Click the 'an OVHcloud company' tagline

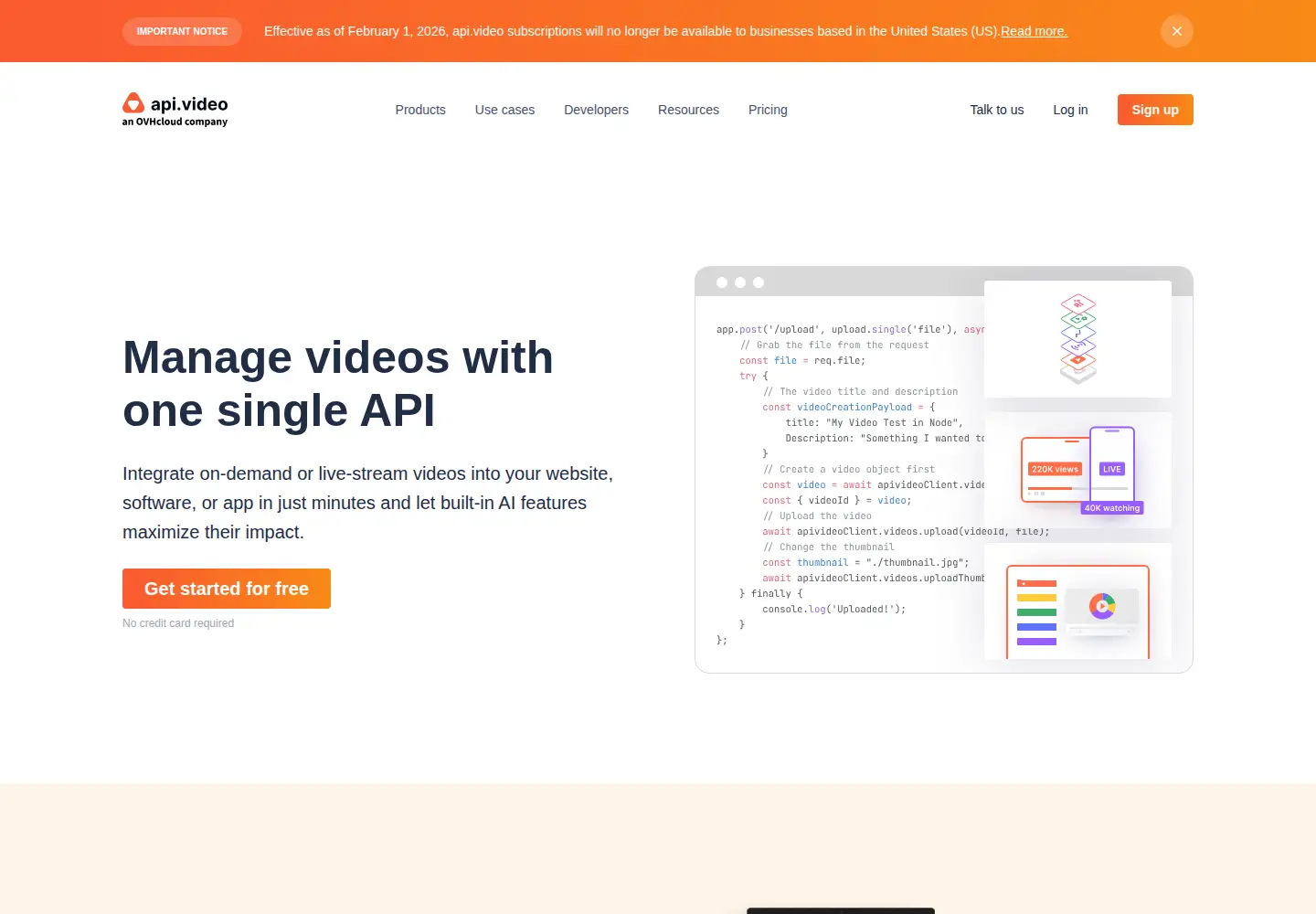[175, 122]
